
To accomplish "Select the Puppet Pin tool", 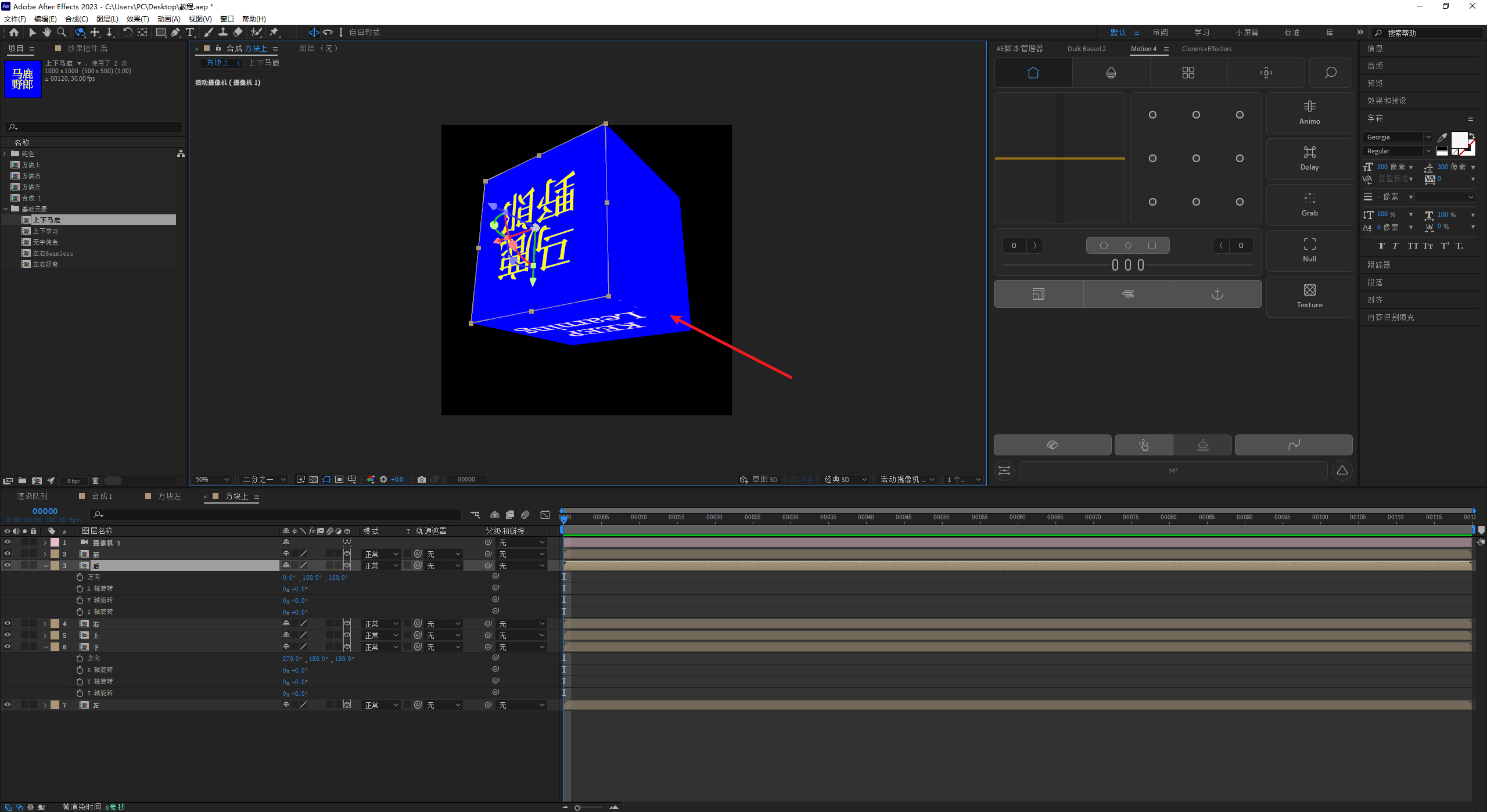I will 274,33.
